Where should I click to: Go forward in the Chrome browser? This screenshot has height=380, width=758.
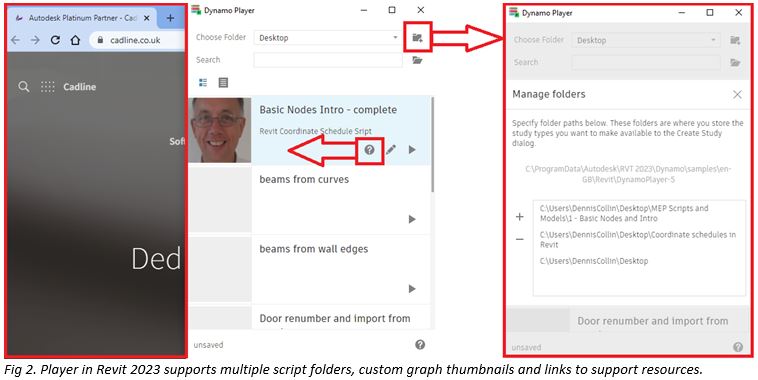tap(35, 40)
